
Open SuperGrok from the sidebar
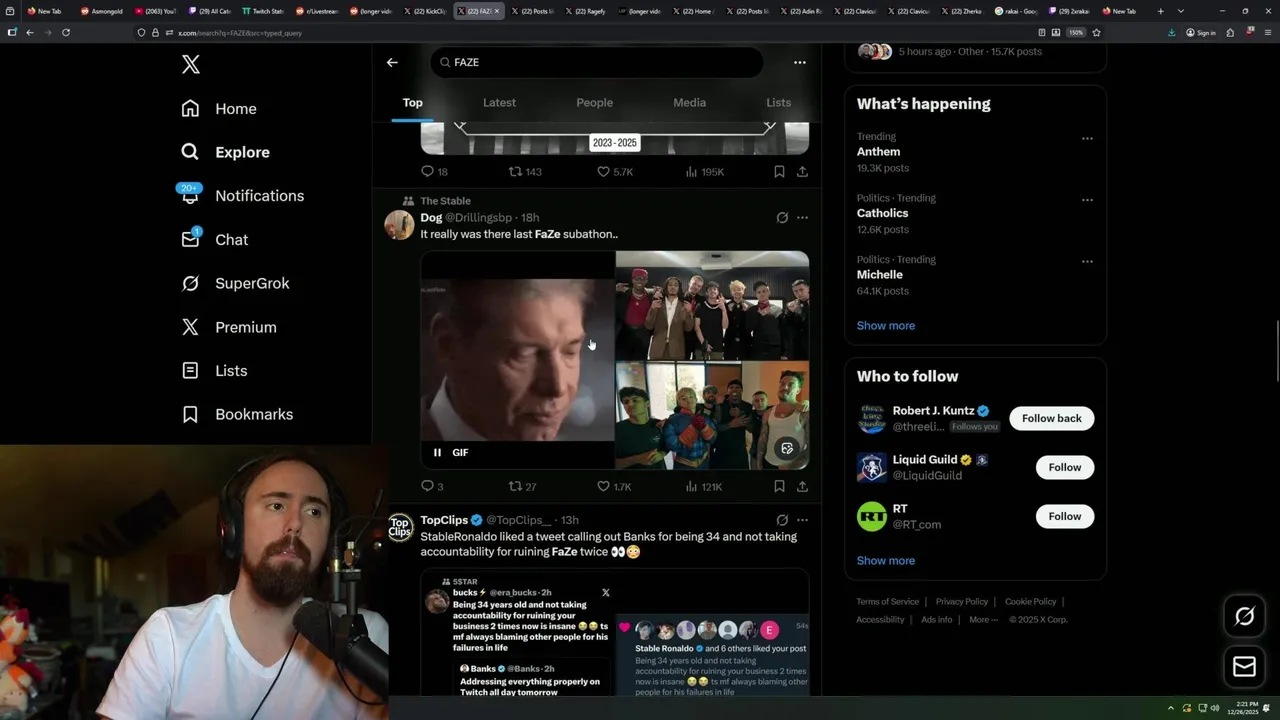coord(235,283)
